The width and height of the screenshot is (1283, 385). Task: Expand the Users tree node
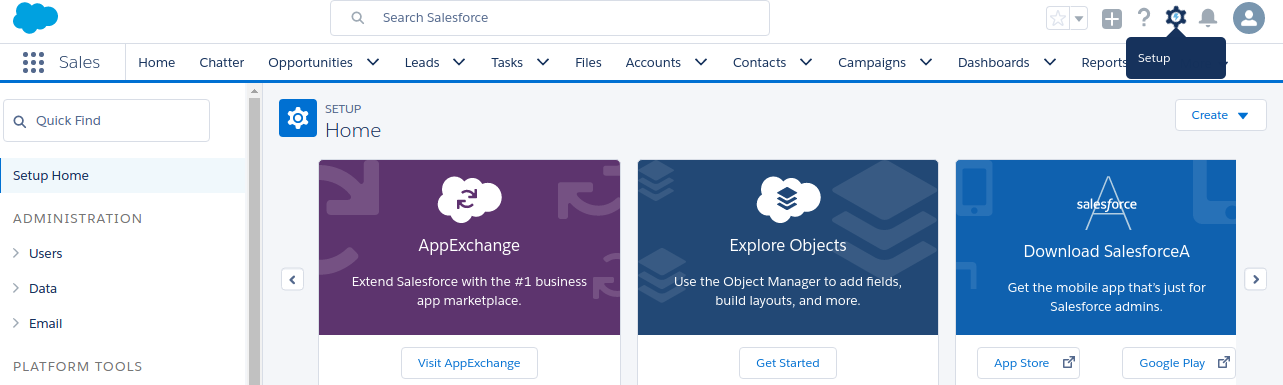tap(16, 254)
